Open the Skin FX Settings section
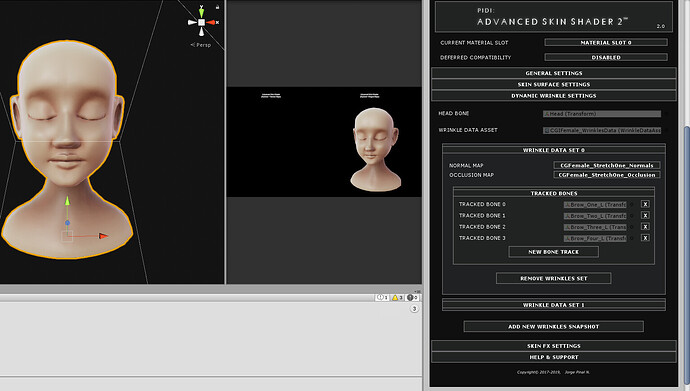The height and width of the screenshot is (391, 690). pyautogui.click(x=554, y=346)
